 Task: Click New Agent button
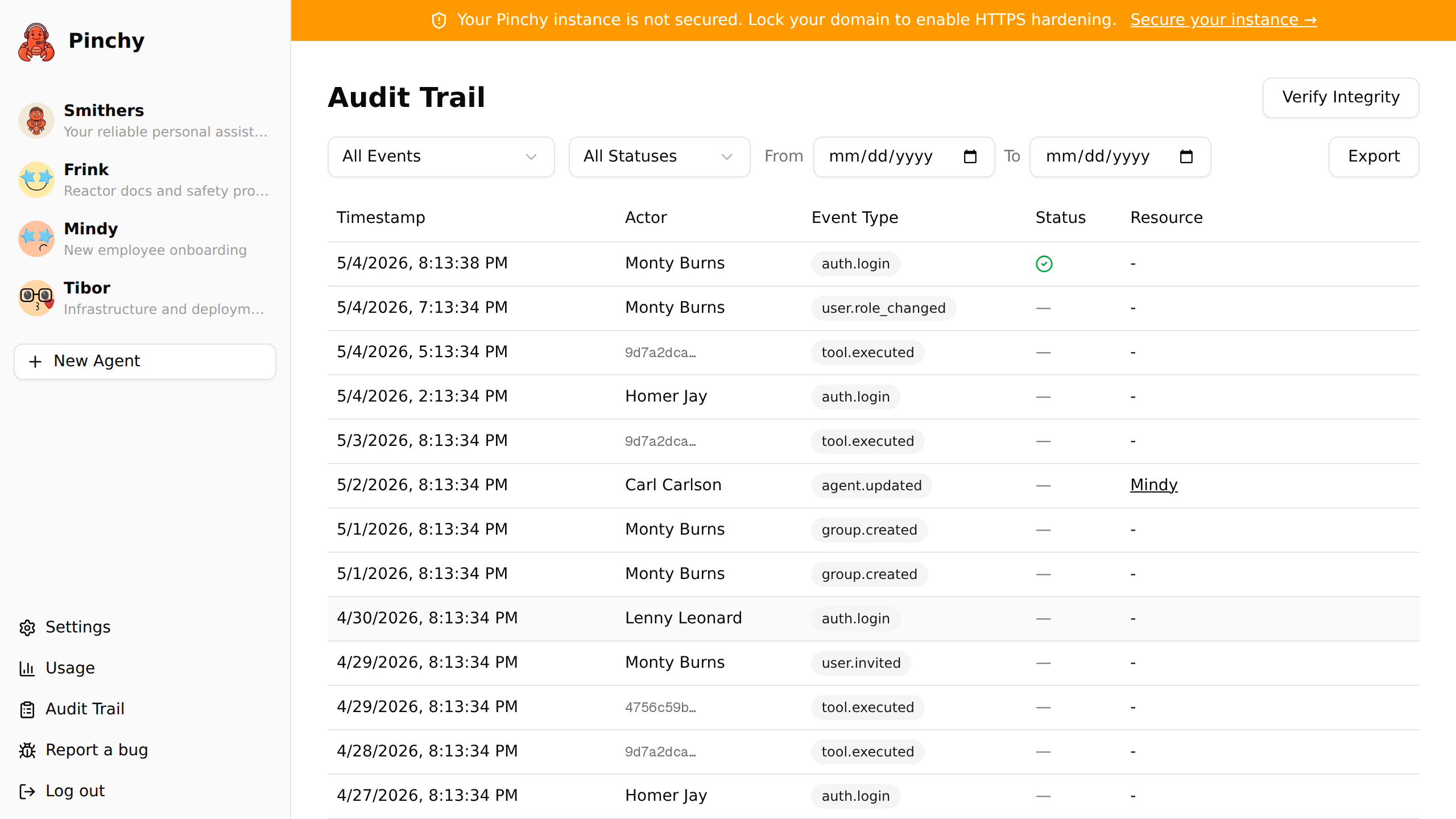[x=145, y=361]
